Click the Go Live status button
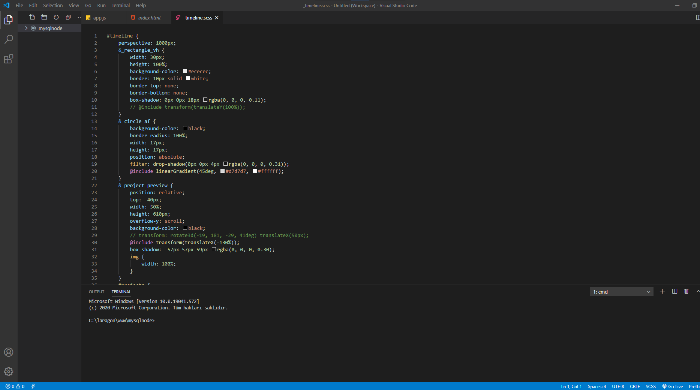Viewport: 700px width, 390px height. pyautogui.click(x=673, y=386)
